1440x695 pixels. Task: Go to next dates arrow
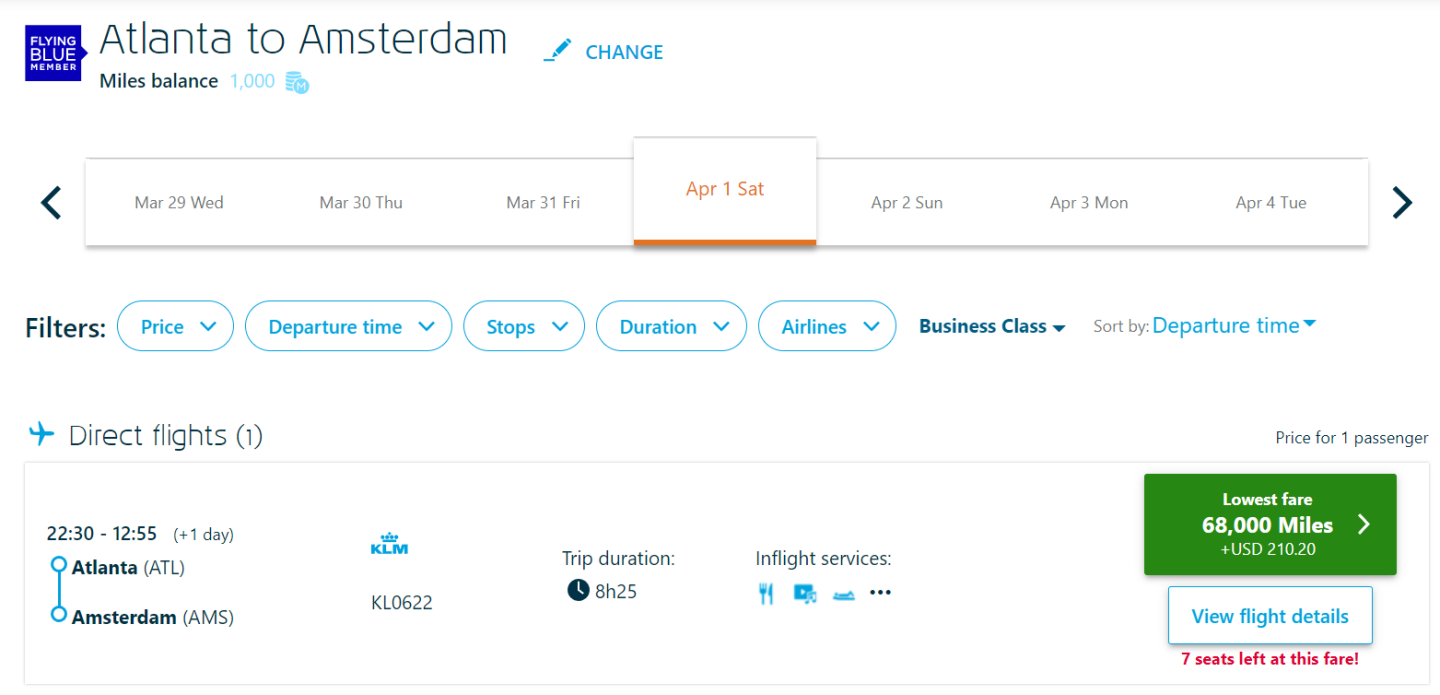1402,203
